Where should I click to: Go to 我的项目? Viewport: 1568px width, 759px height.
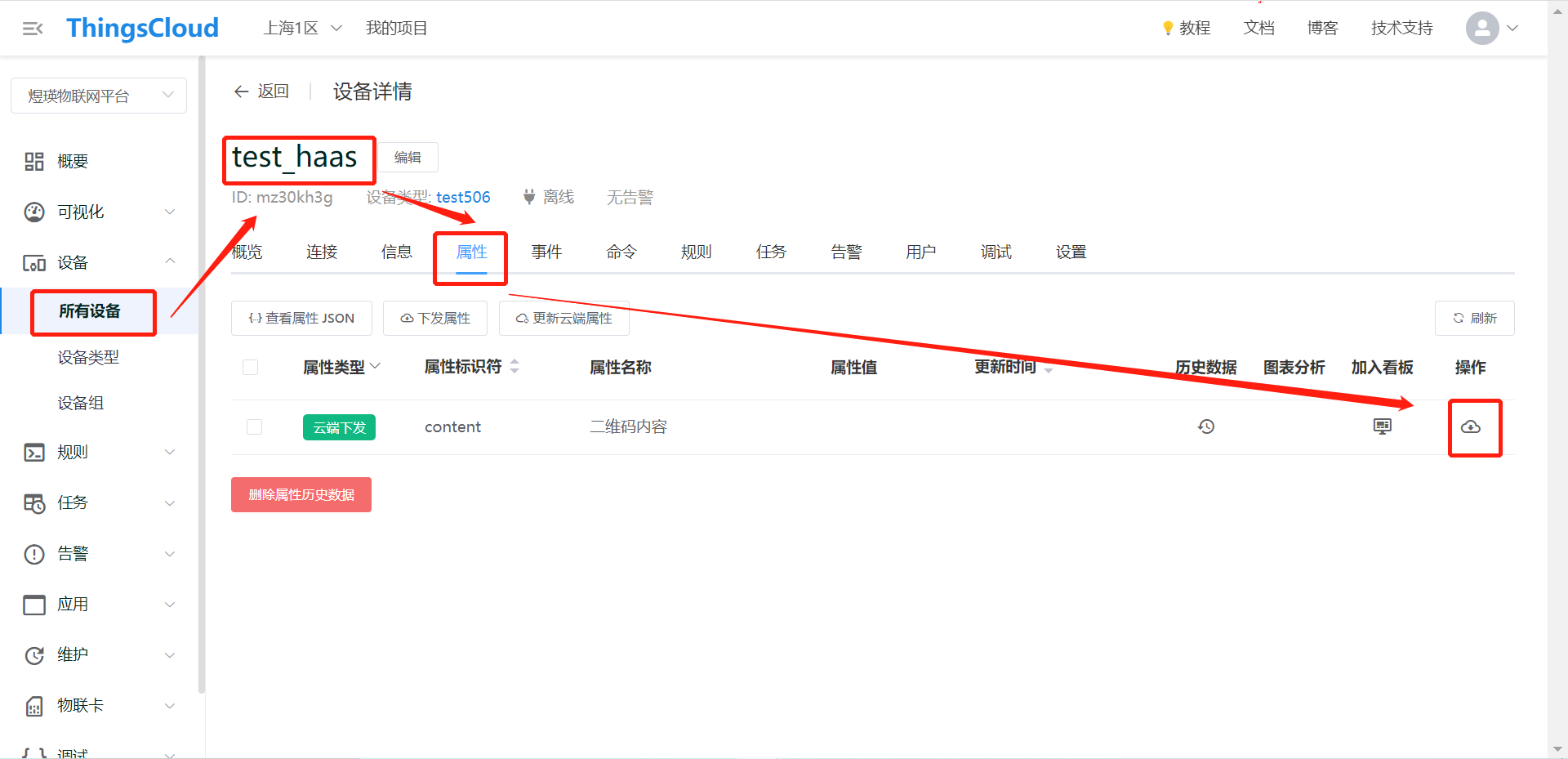point(396,28)
